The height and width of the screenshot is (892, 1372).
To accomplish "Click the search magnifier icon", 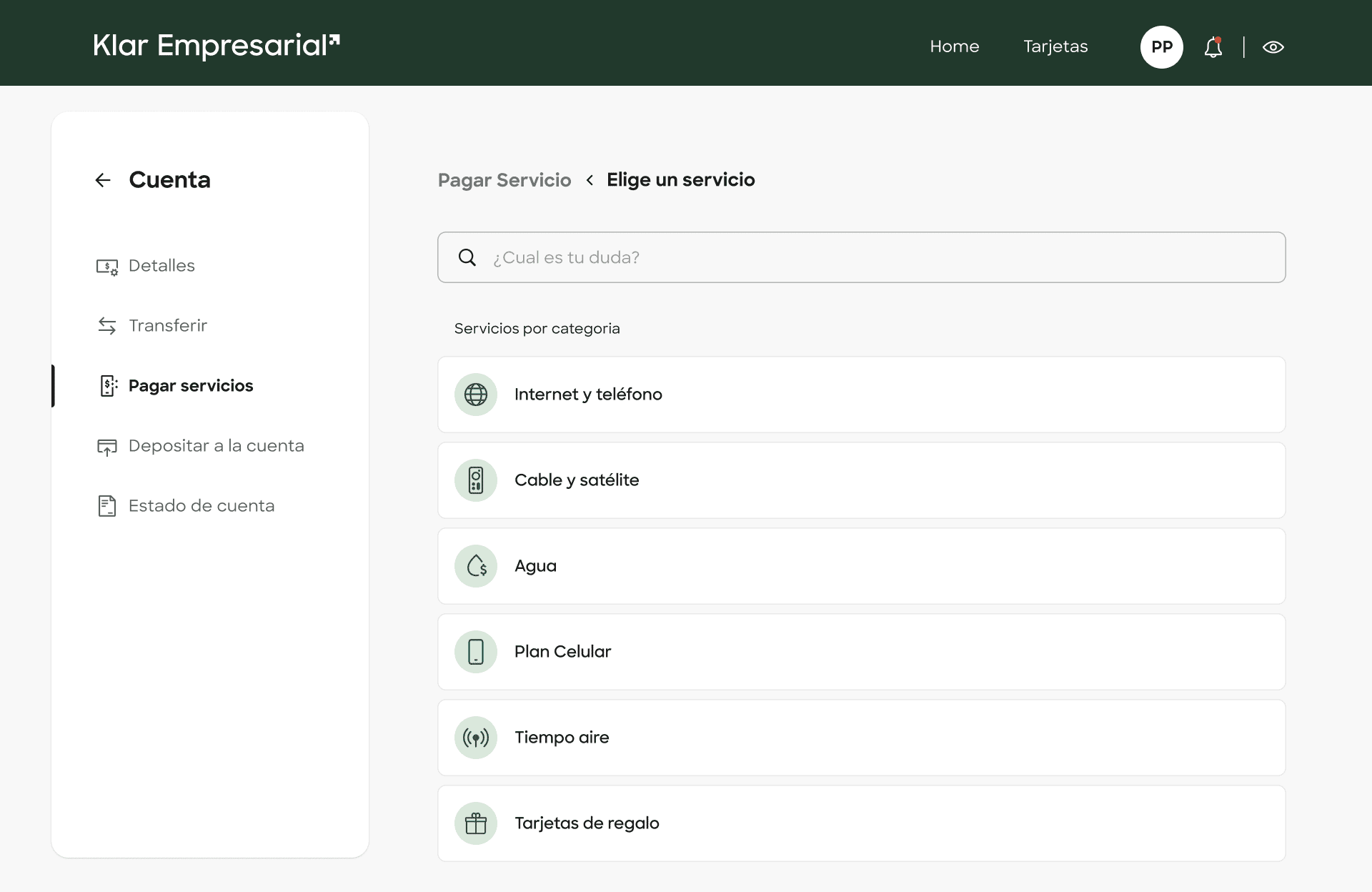I will click(468, 257).
